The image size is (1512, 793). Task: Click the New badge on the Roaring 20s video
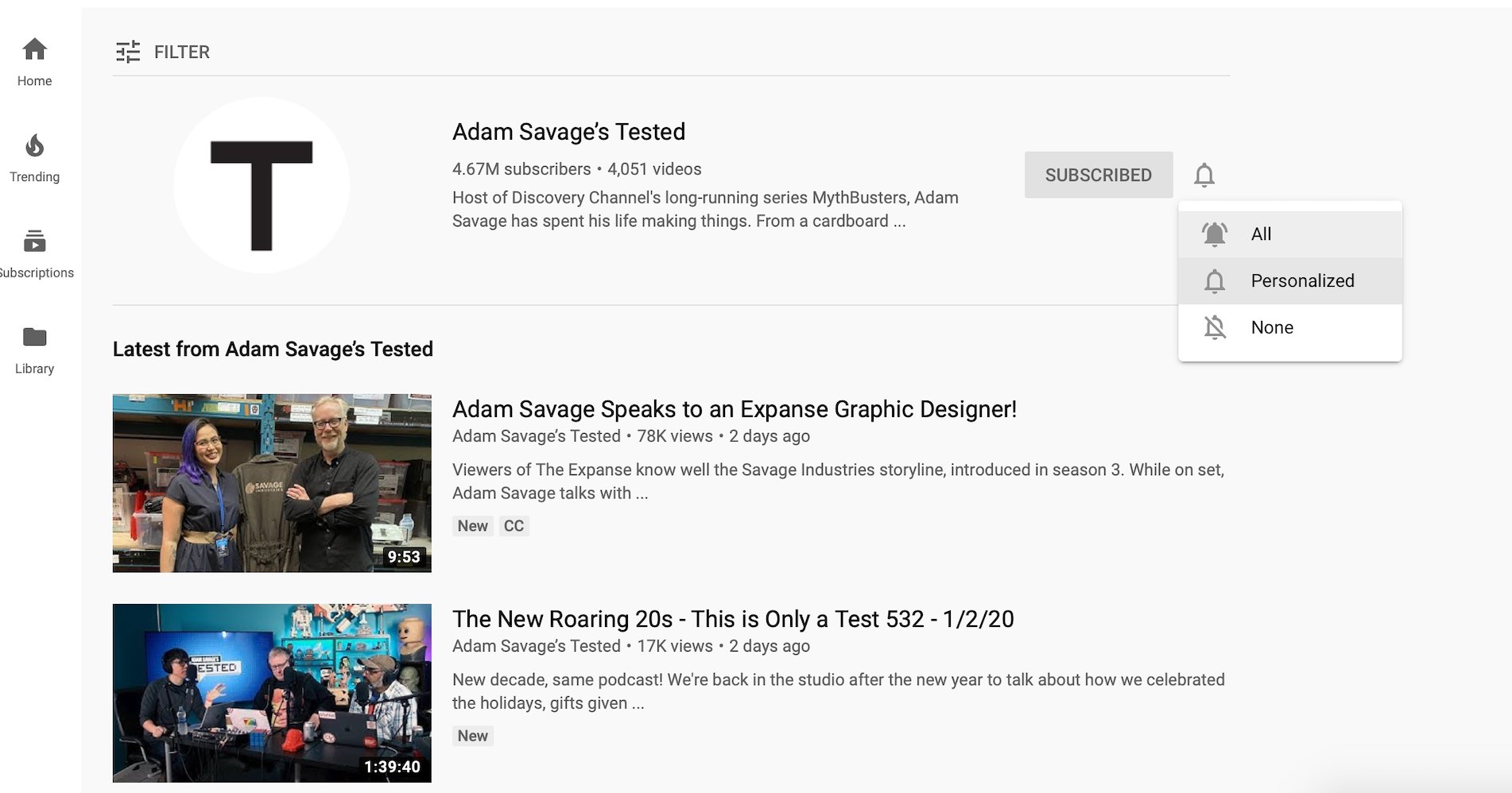click(473, 736)
